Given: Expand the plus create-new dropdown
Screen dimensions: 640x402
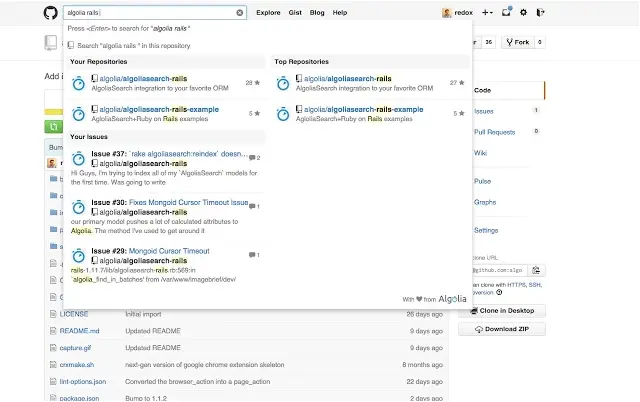Looking at the screenshot, I should [487, 13].
